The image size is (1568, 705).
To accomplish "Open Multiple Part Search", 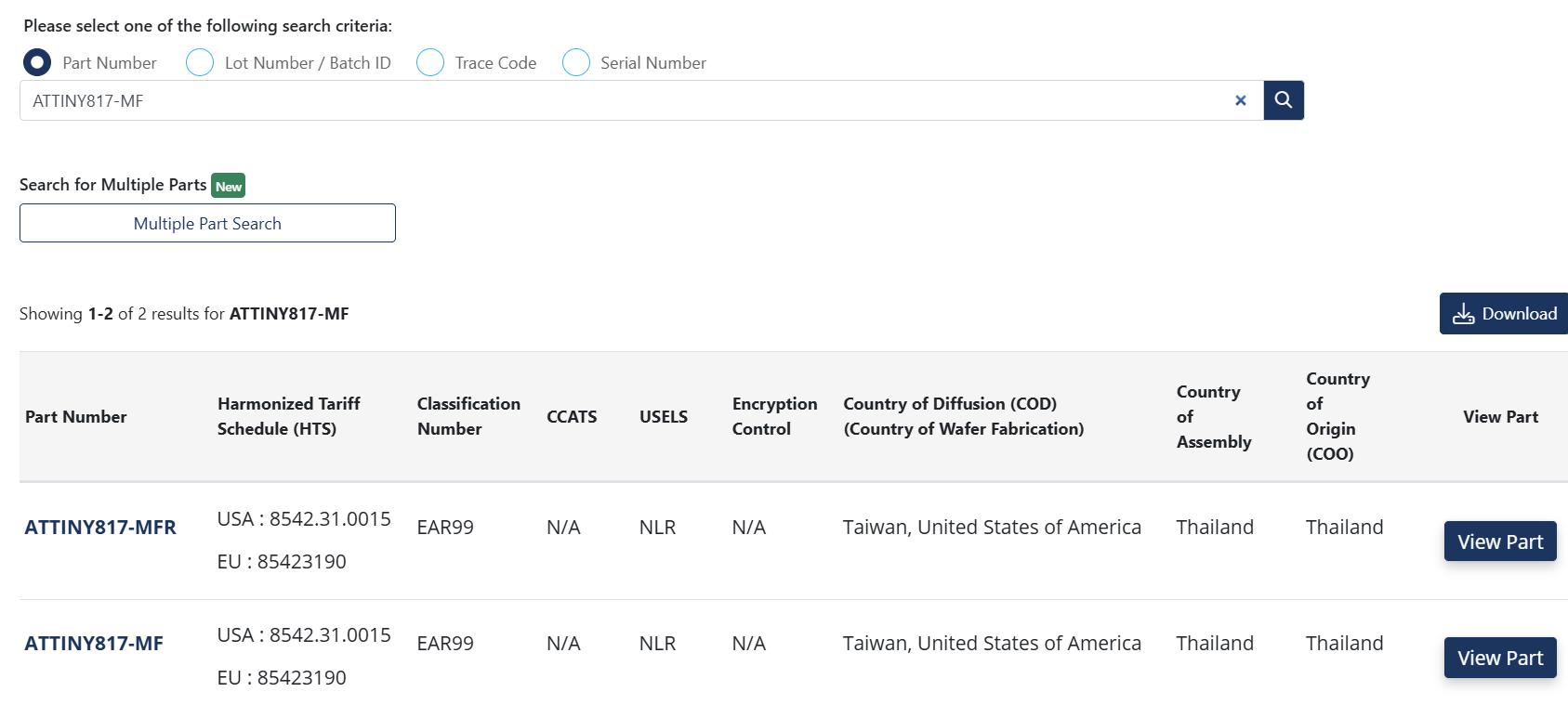I will 207,224.
